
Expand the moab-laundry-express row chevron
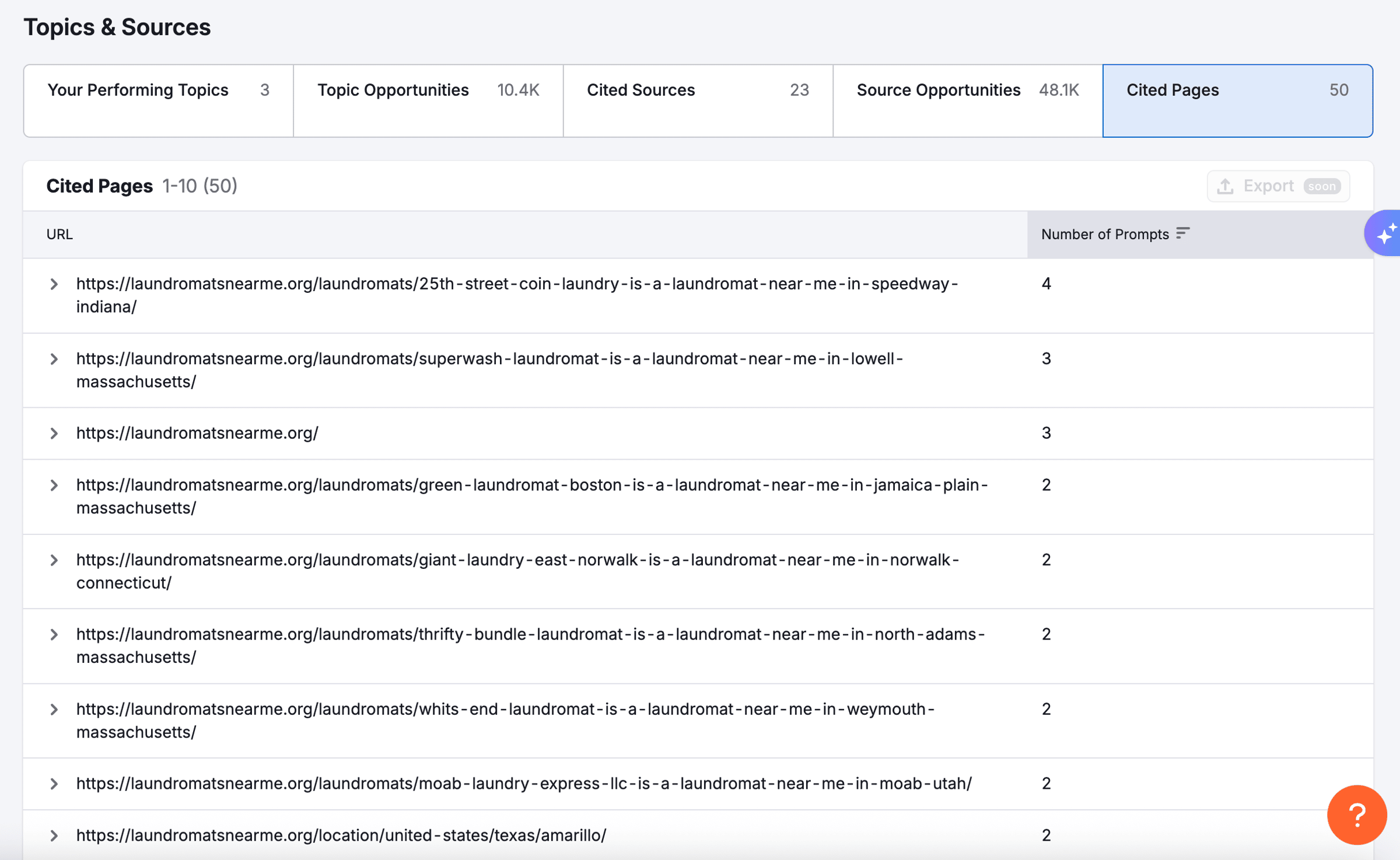[x=54, y=784]
